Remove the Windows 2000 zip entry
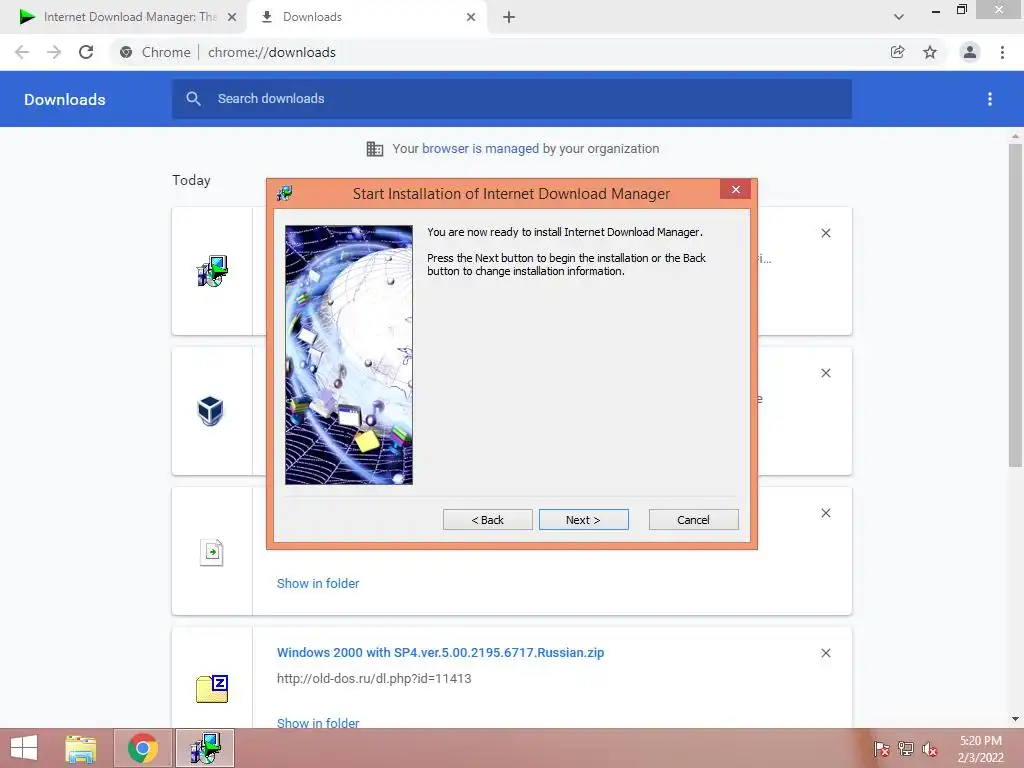 click(825, 653)
